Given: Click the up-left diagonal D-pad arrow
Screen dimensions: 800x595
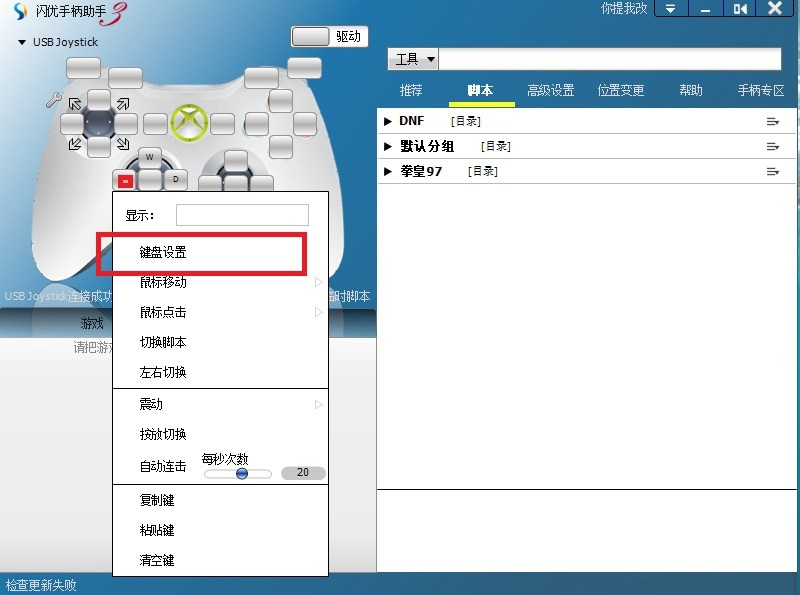Looking at the screenshot, I should click(75, 104).
